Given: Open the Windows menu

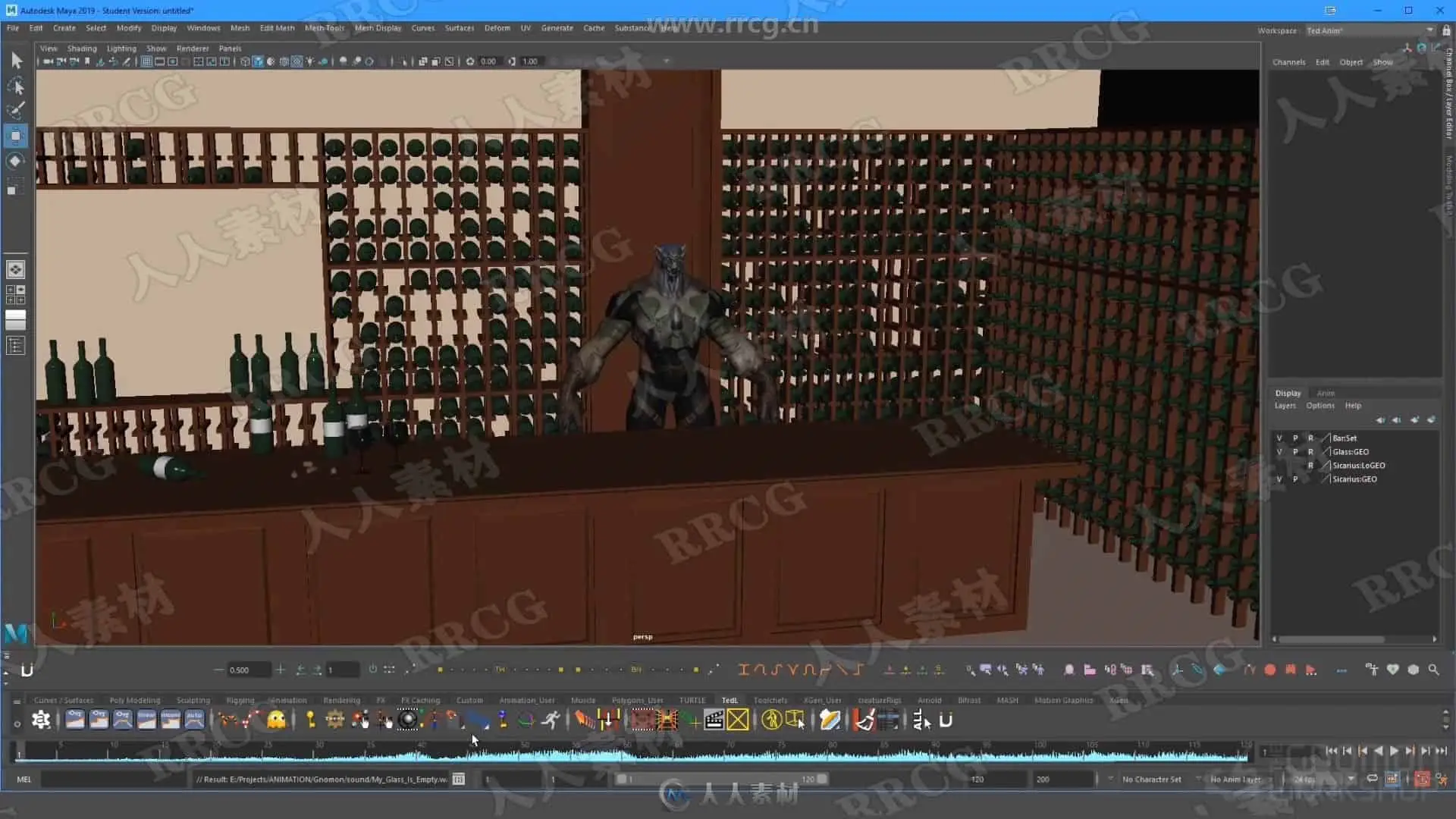Looking at the screenshot, I should pyautogui.click(x=203, y=28).
